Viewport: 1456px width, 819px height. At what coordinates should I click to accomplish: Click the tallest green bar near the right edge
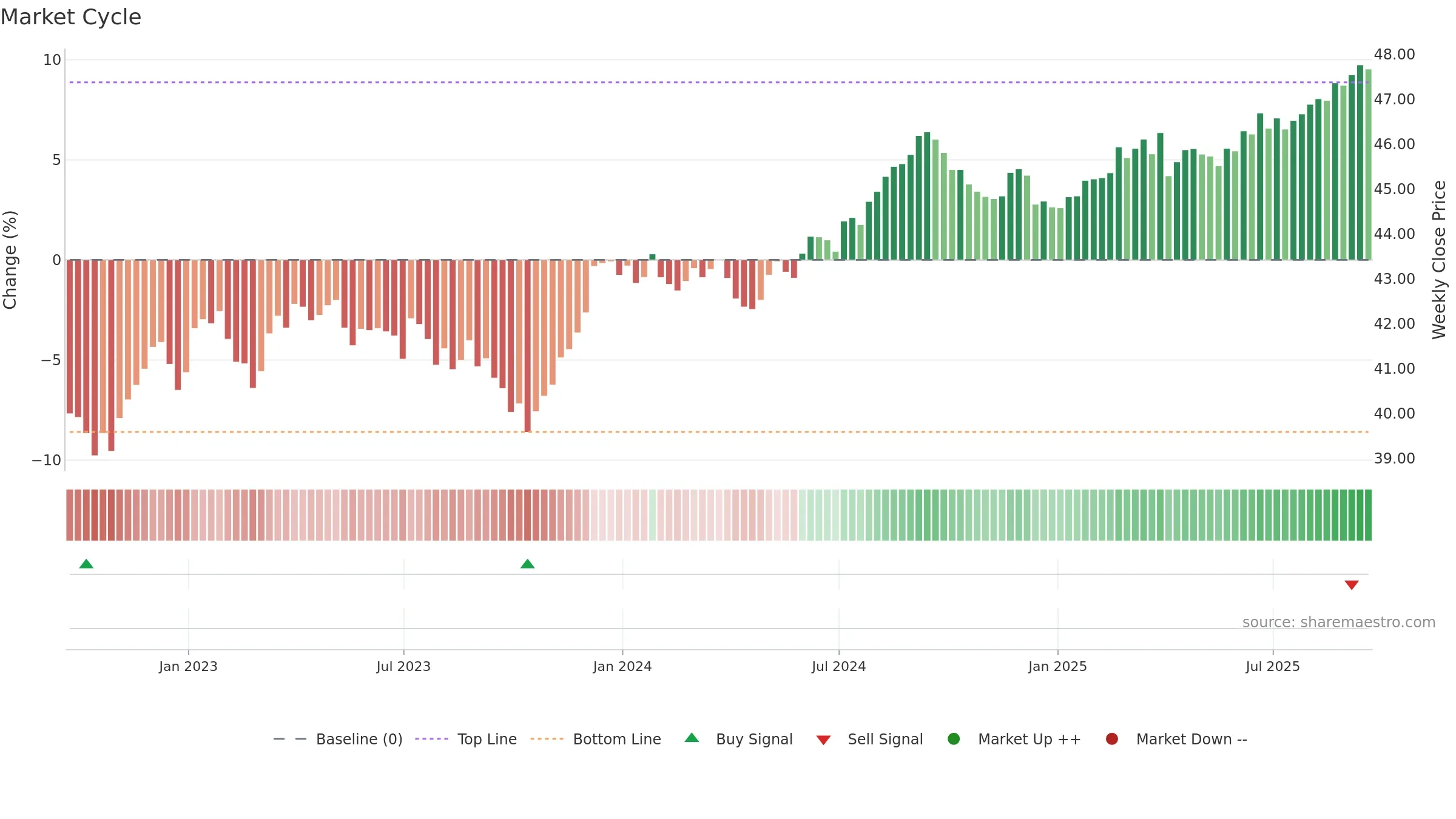pos(1360,163)
